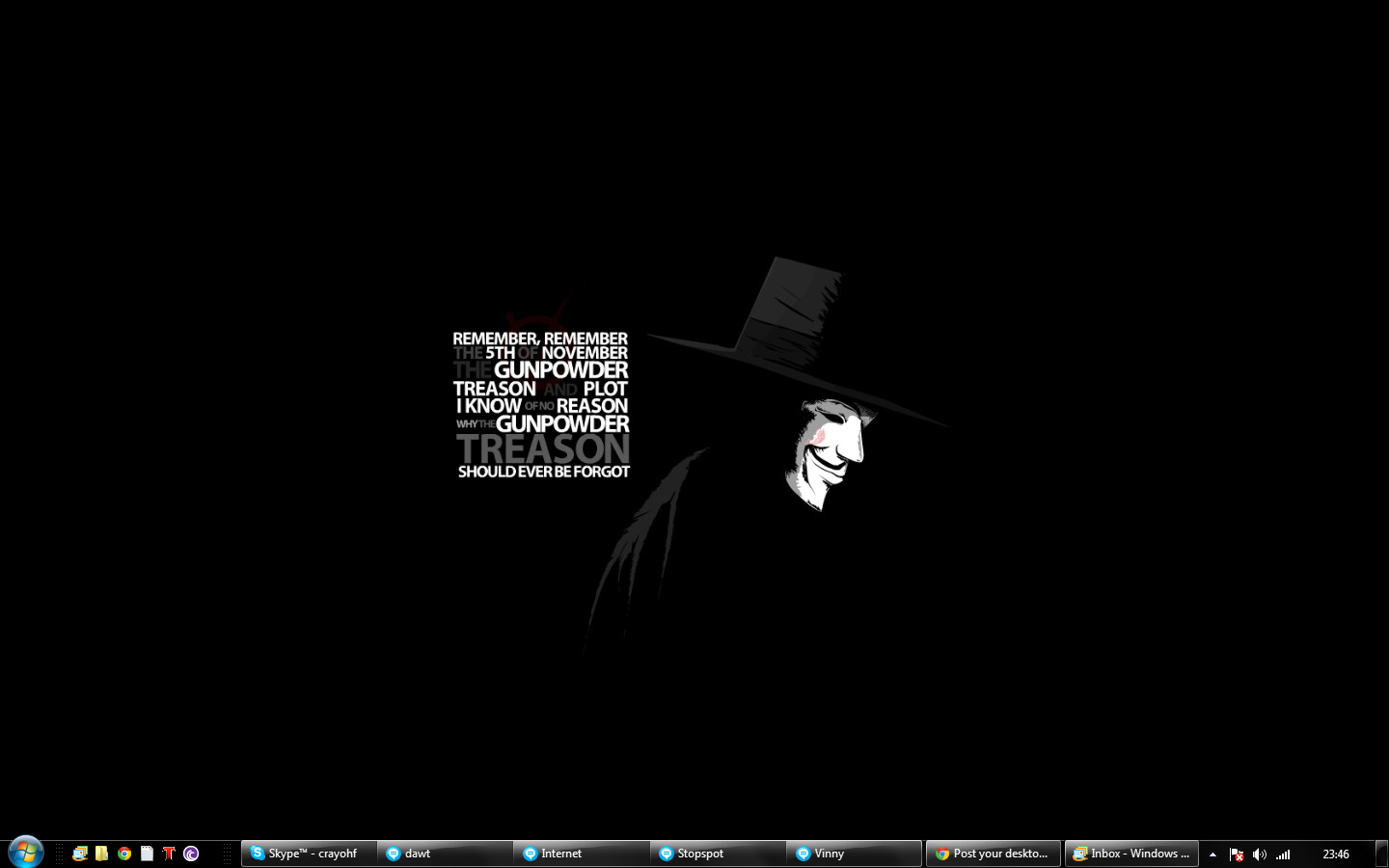The height and width of the screenshot is (868, 1389).
Task: Open the volume speaker control
Action: 1259,854
